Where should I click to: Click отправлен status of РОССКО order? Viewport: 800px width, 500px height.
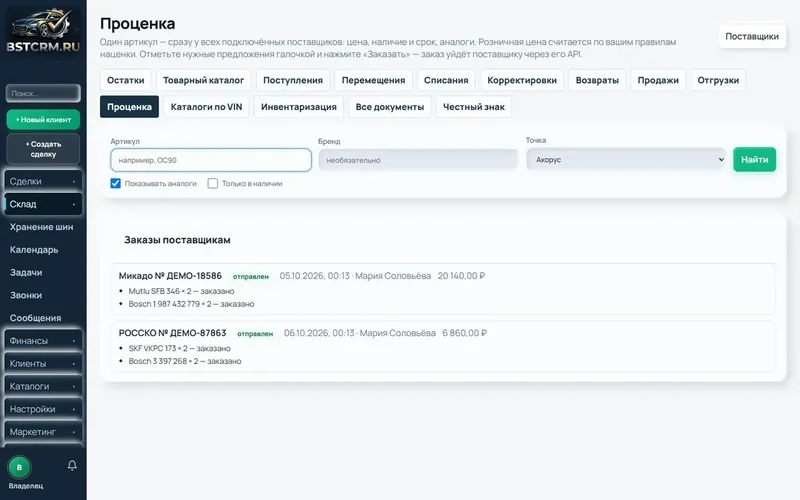click(255, 334)
